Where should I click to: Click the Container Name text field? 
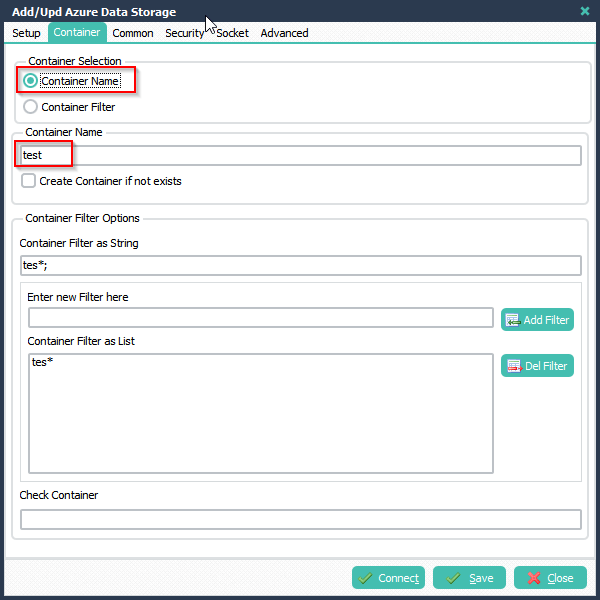[301, 155]
